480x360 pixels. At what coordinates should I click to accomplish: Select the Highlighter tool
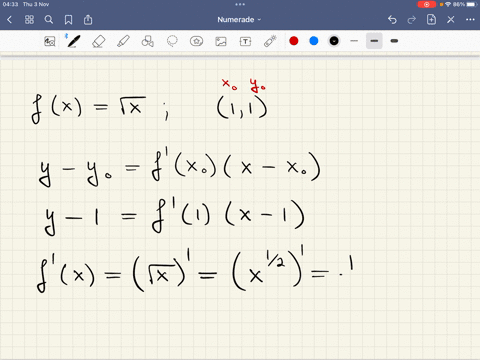123,41
